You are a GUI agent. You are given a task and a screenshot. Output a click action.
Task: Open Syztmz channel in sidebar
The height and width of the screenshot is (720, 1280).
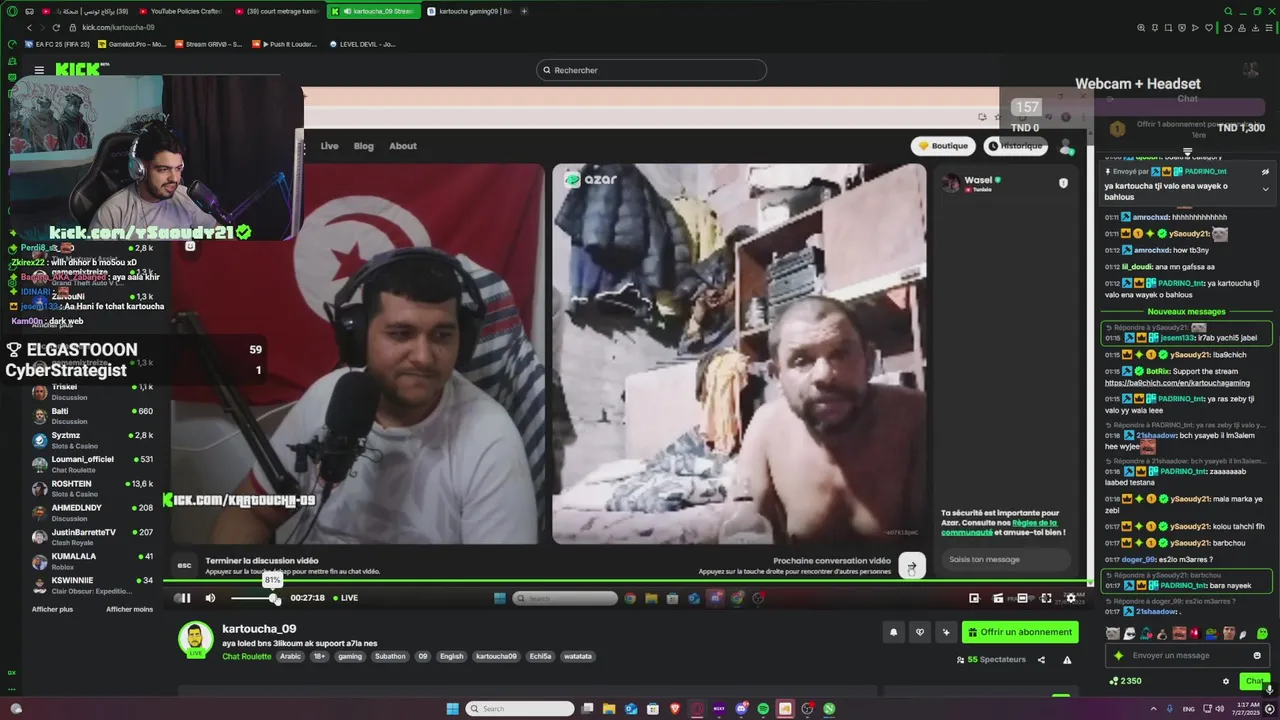tap(92, 440)
